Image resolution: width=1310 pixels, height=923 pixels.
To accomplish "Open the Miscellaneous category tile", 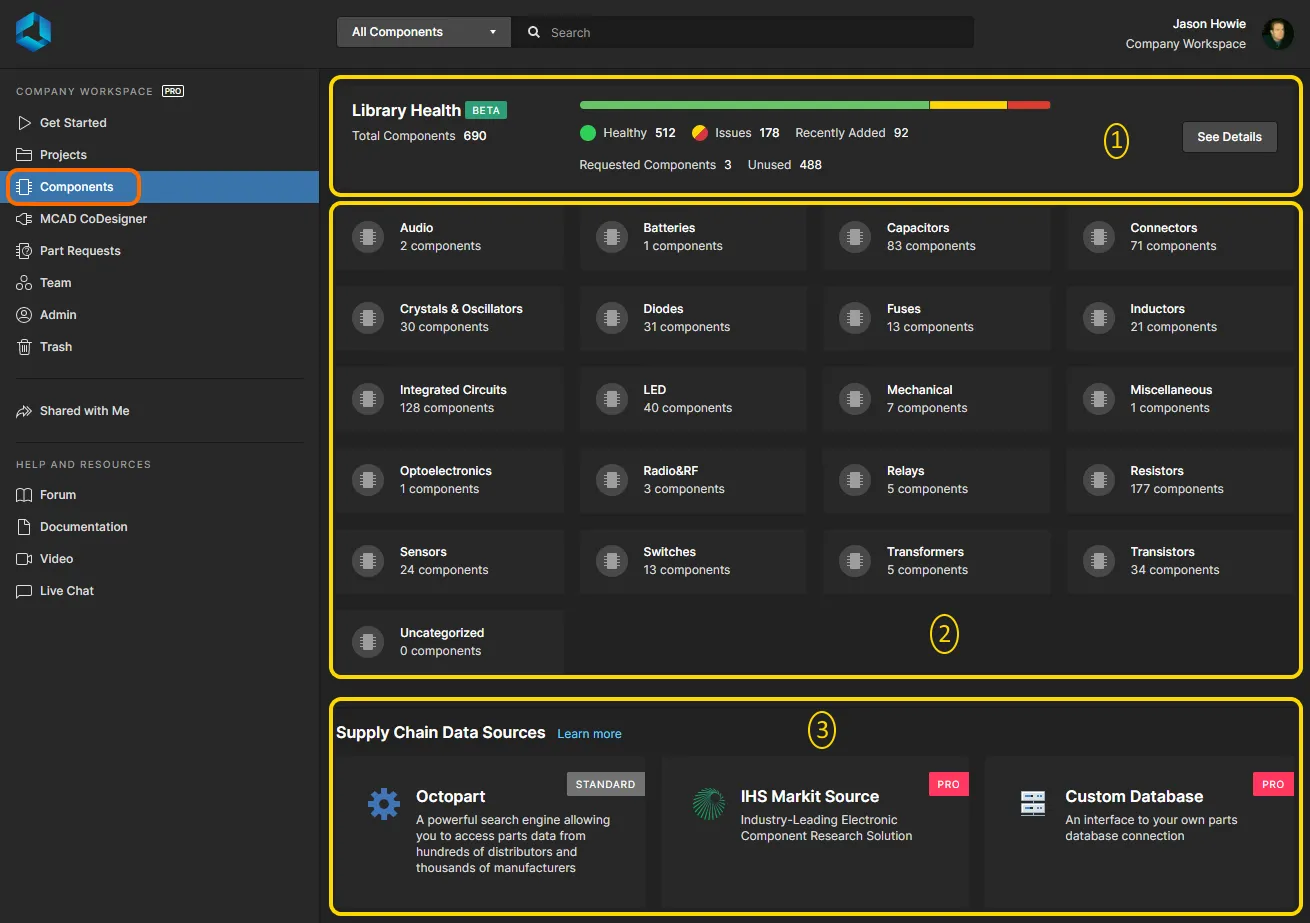I will 1180,399.
